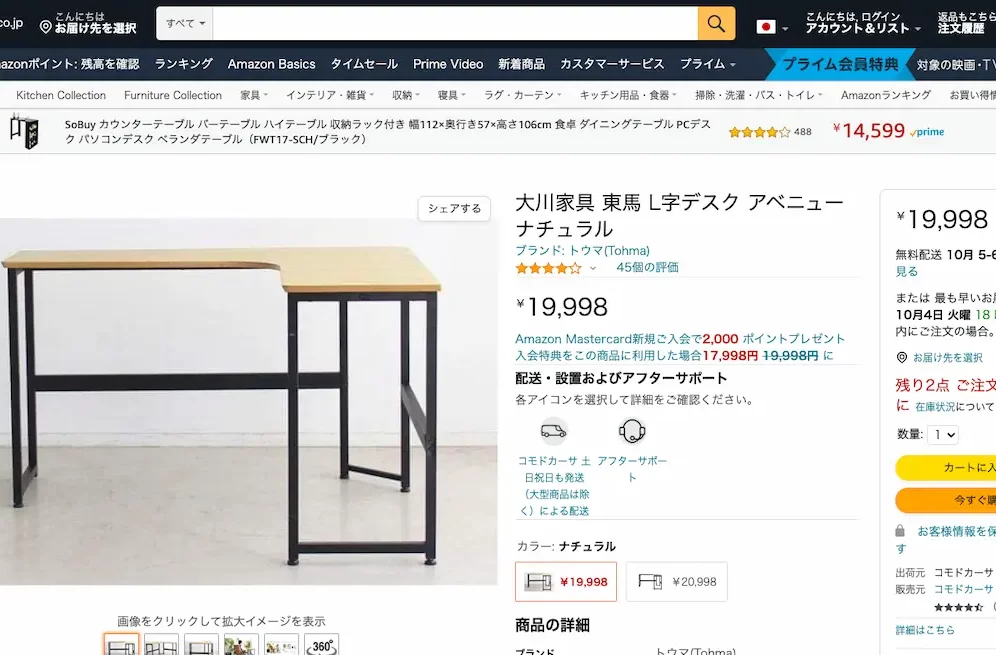Expand the 家具 category menu
996x655 pixels.
tap(254, 95)
